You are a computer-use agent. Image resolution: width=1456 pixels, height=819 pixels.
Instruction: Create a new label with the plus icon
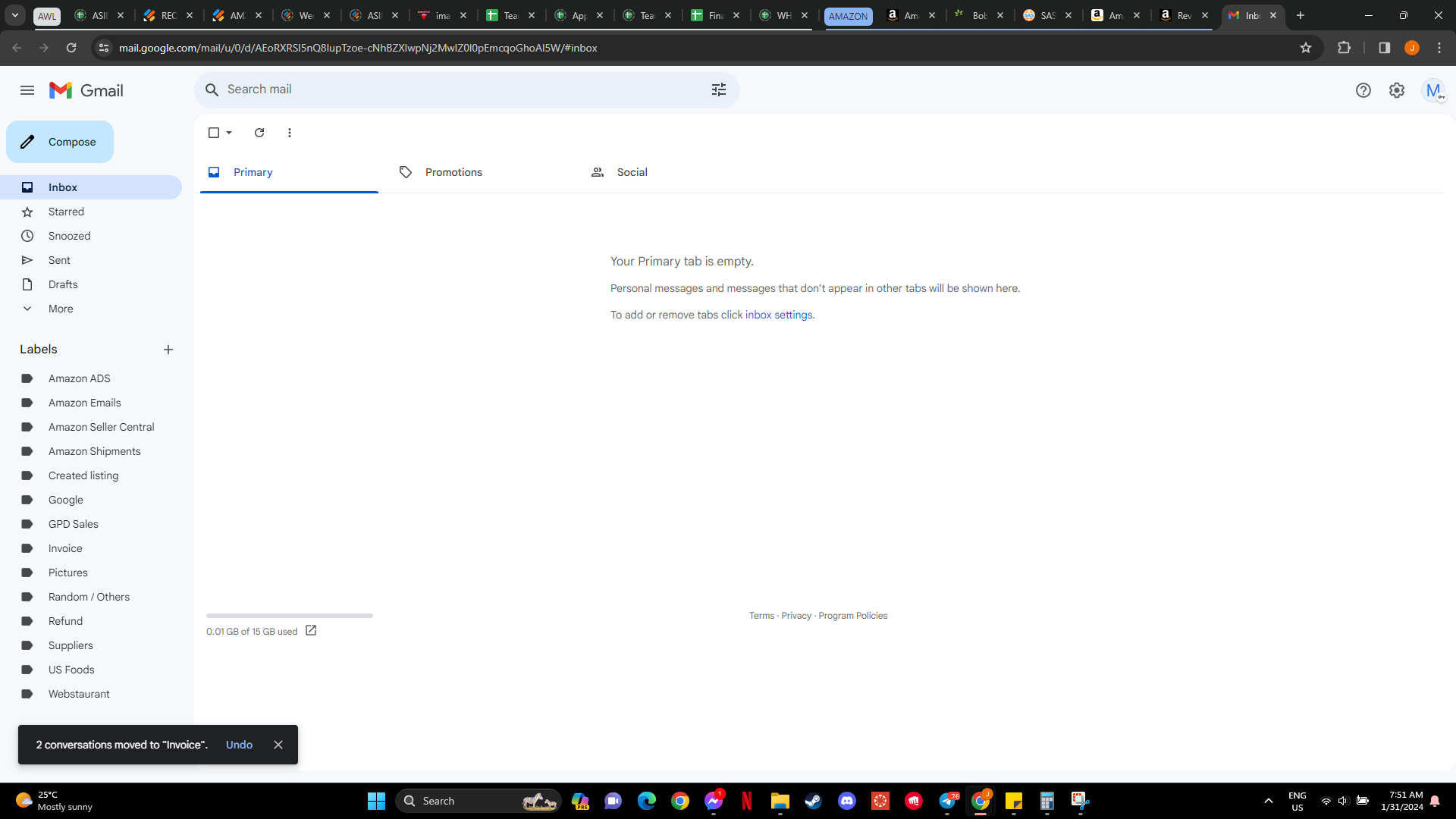(168, 350)
